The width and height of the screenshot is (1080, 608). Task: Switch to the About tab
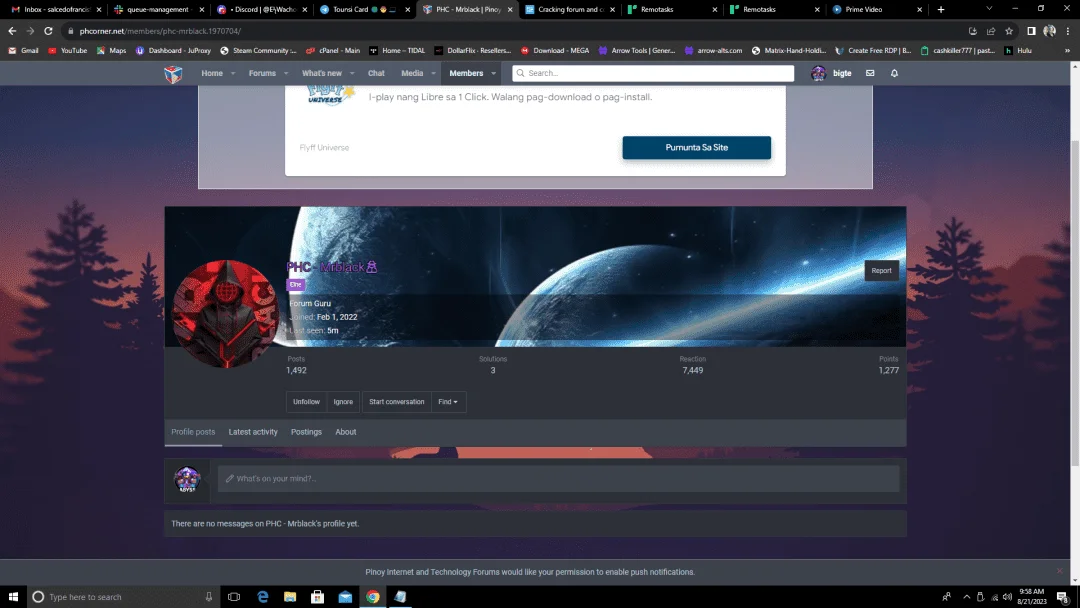click(x=346, y=432)
